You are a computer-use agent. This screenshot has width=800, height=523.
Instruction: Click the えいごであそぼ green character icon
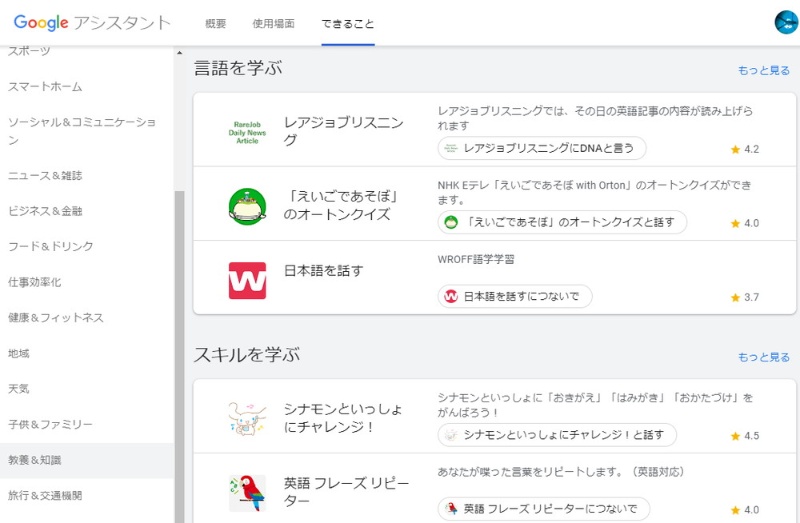click(247, 206)
